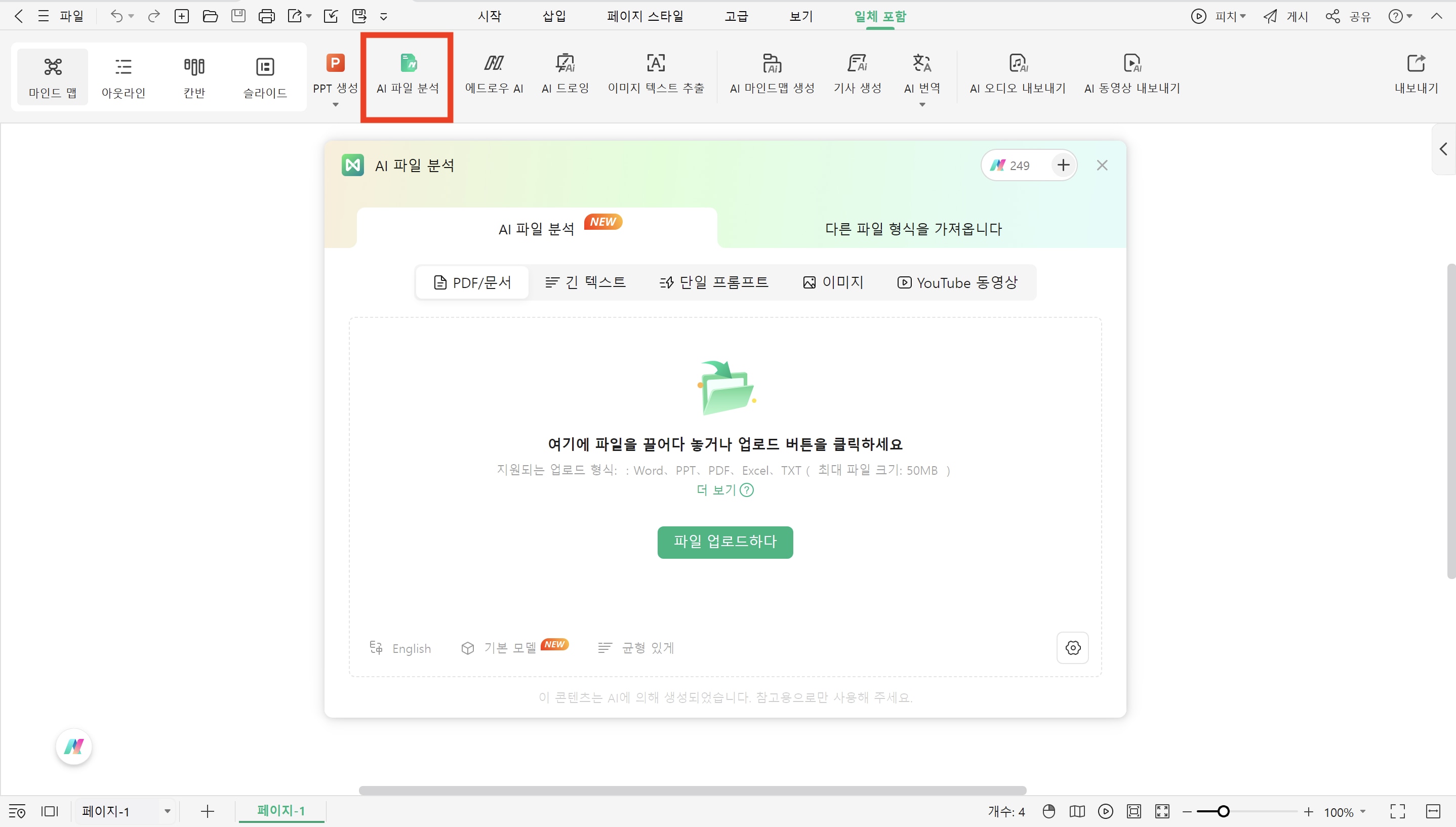Open the 페이지-1 page dropdown
Image resolution: width=1456 pixels, height=827 pixels.
click(167, 811)
